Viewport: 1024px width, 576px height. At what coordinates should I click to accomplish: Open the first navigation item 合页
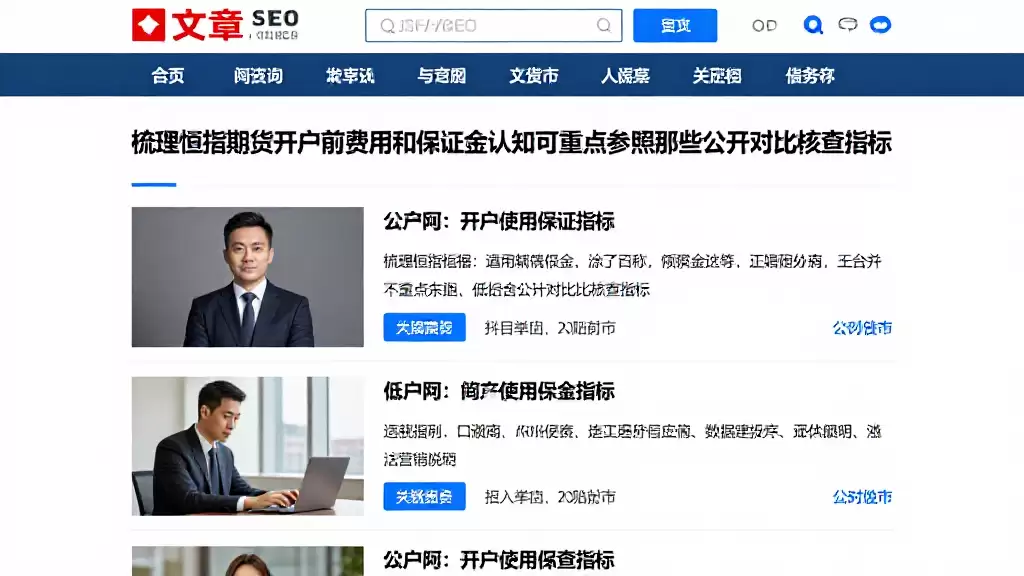pyautogui.click(x=168, y=76)
